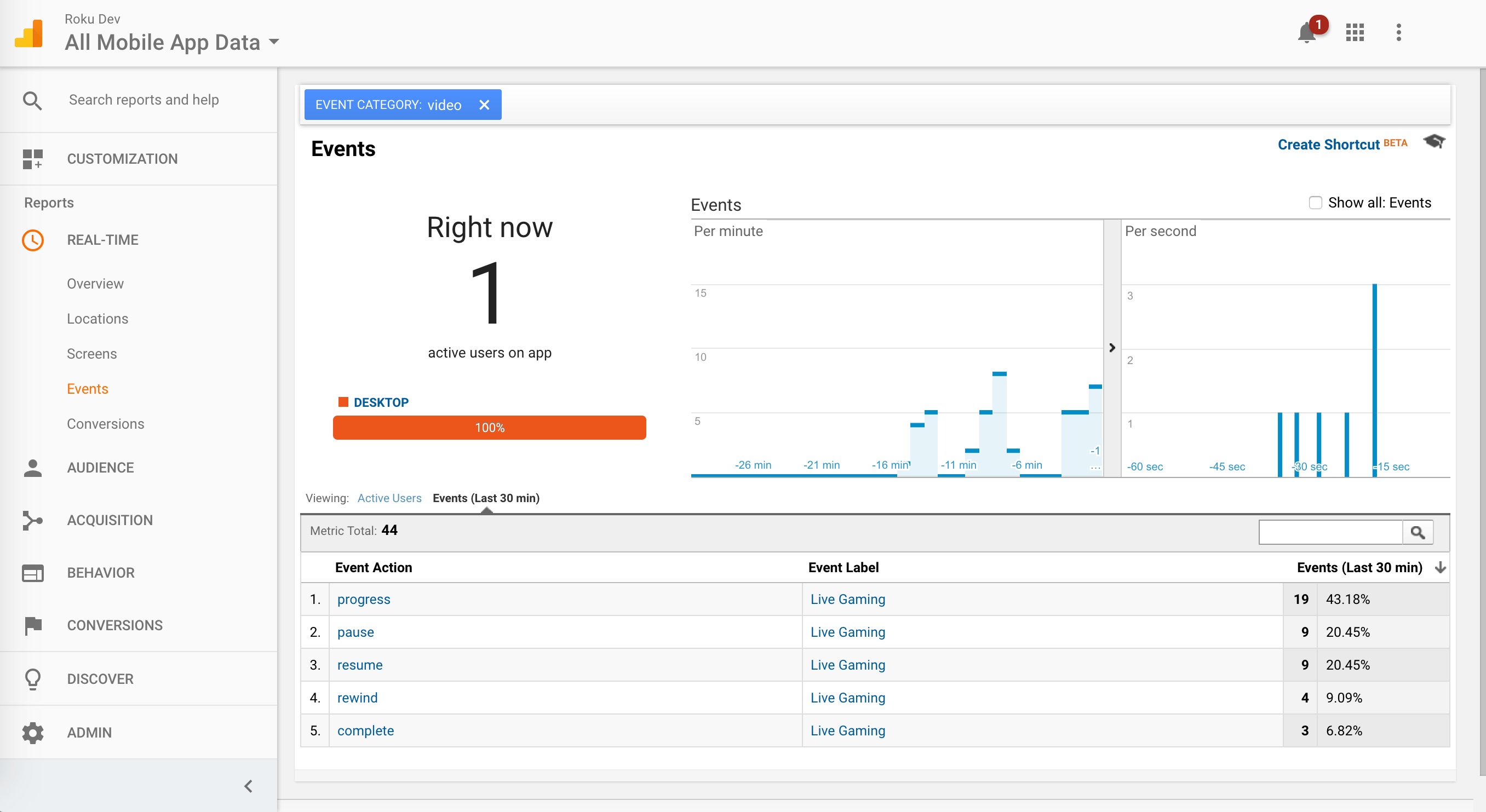The image size is (1486, 812).
Task: Select the Customization section icon
Action: [33, 159]
